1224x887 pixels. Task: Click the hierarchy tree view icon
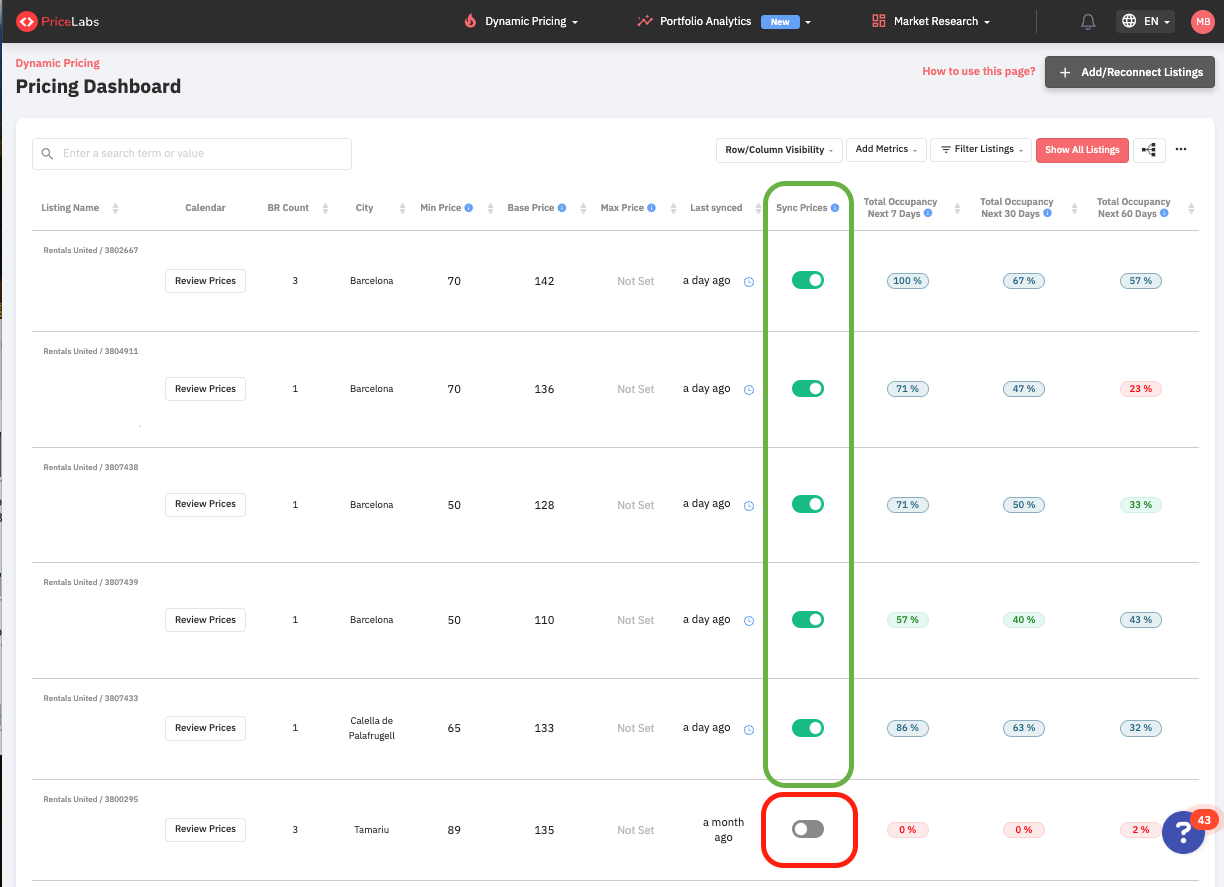coord(1149,150)
